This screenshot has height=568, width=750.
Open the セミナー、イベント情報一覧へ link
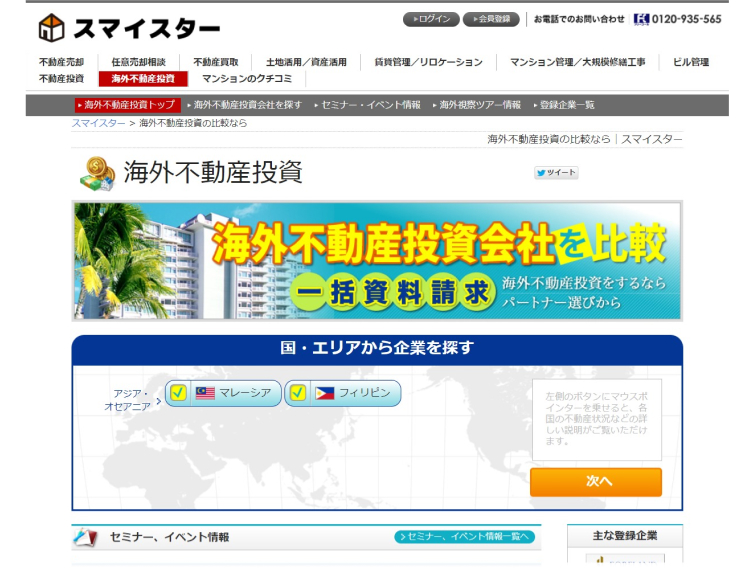coord(465,537)
